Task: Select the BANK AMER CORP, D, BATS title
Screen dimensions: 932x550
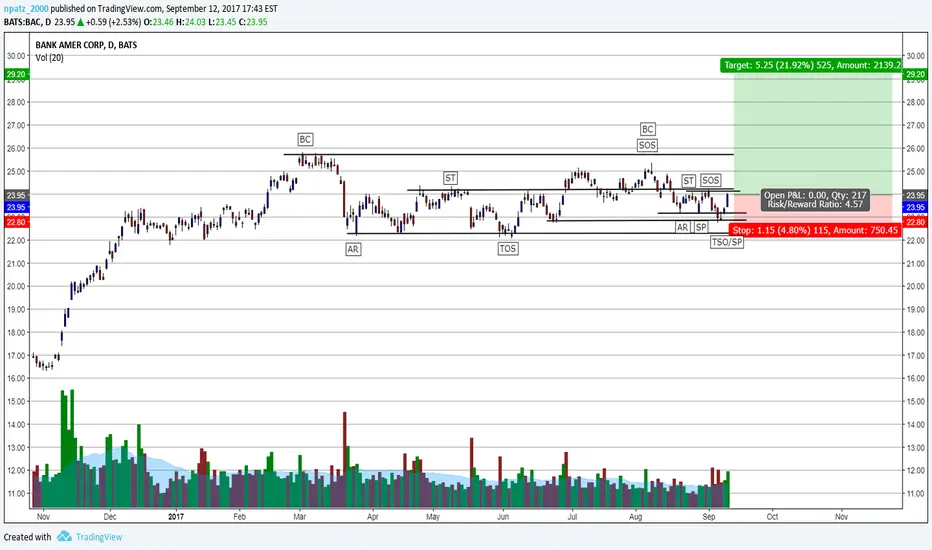Action: coord(86,45)
